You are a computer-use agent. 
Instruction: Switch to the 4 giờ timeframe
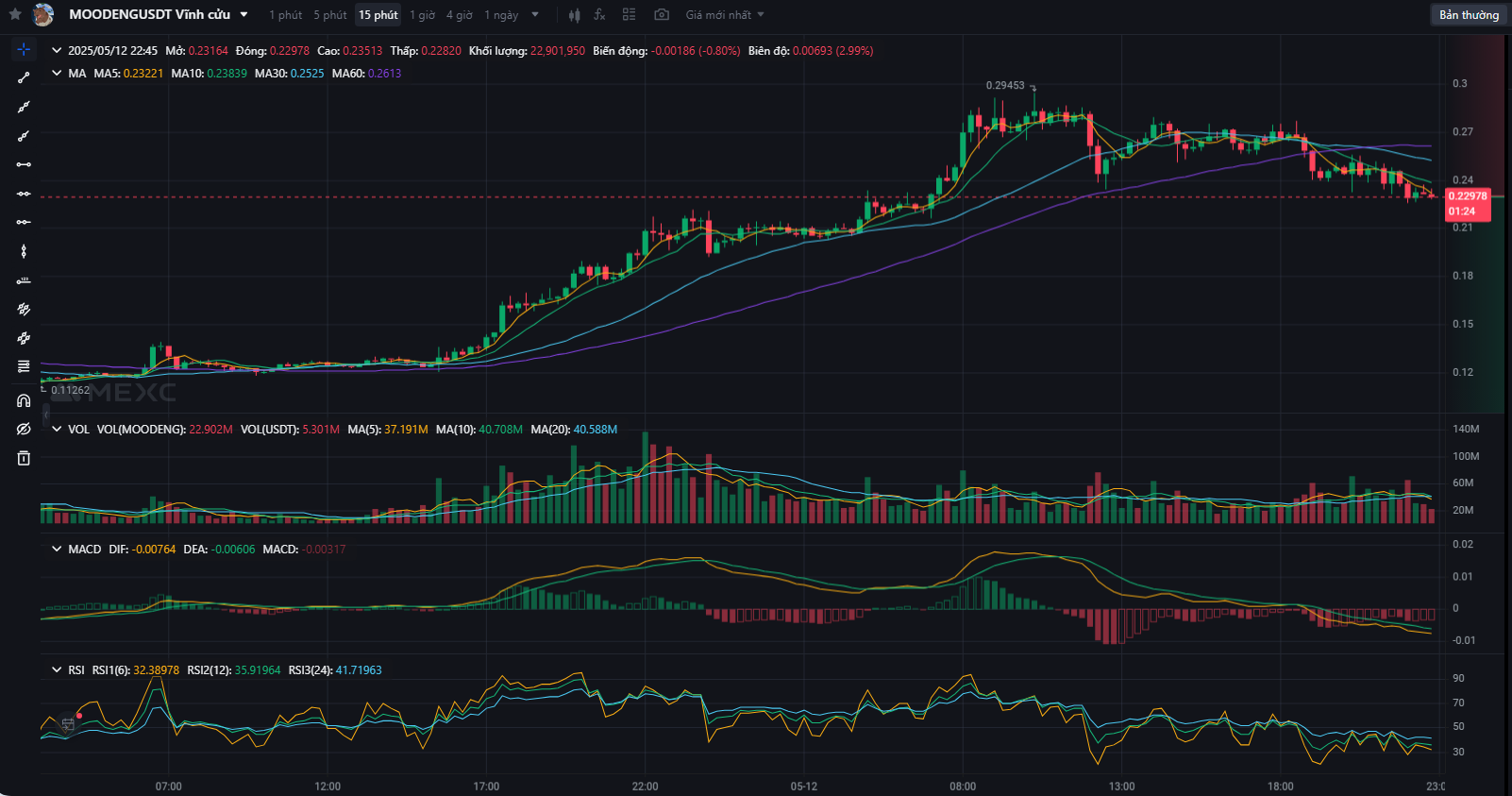[x=460, y=15]
